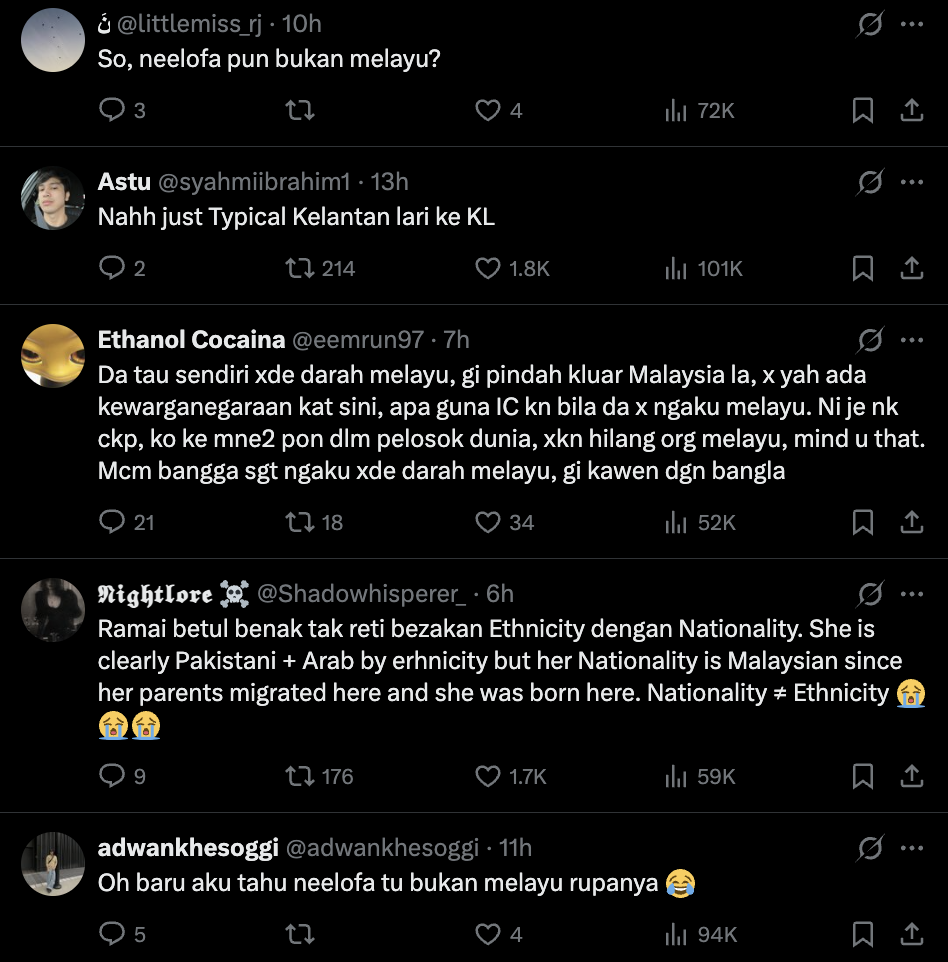The height and width of the screenshot is (962, 948).
Task: Reply to Ethanol Cocaina's tweet with 21 replies
Action: point(111,522)
